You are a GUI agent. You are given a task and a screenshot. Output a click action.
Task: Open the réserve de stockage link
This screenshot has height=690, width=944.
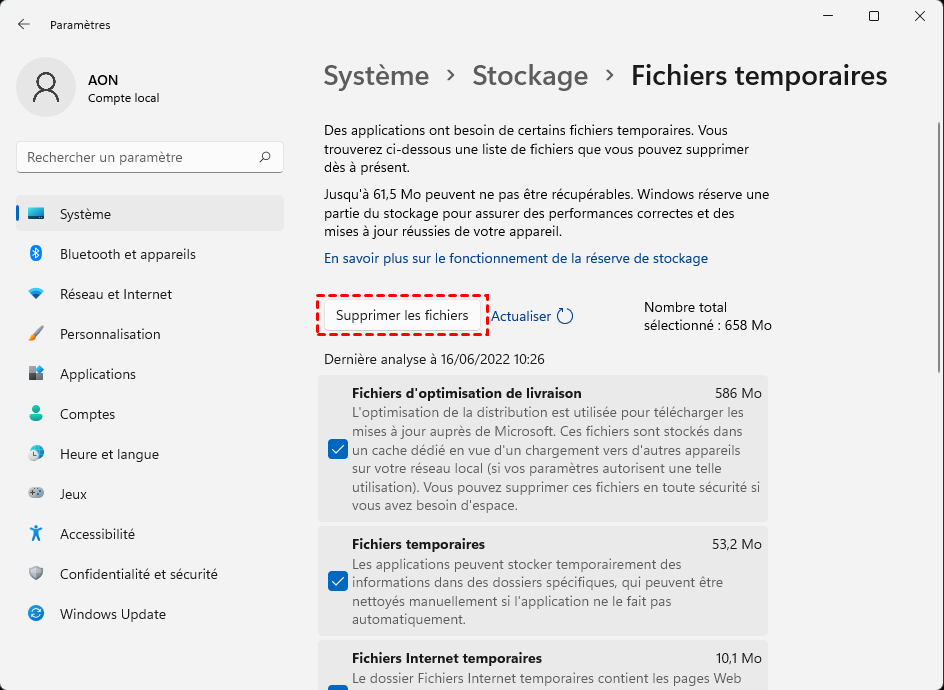[515, 258]
